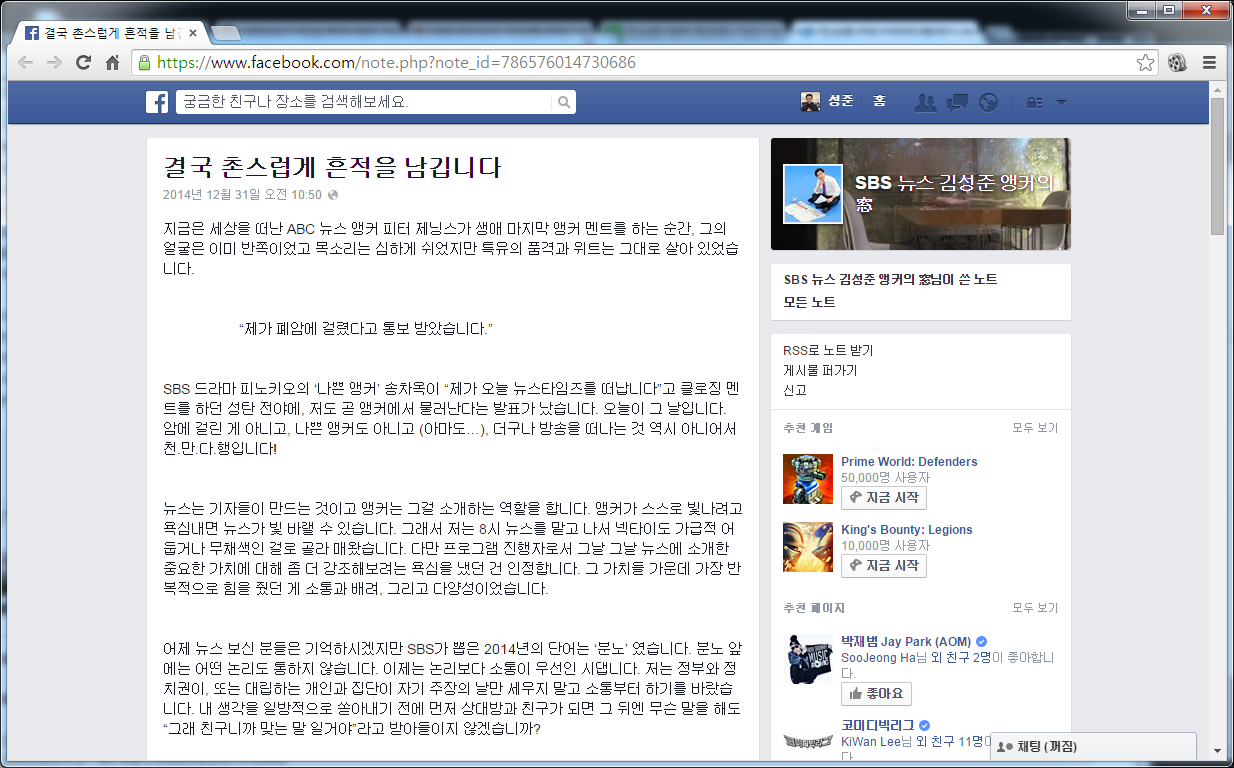Screen dimensions: 1234x768
Task: Open SBS 뉴스 김성준 앵커의 page title
Action: [955, 193]
